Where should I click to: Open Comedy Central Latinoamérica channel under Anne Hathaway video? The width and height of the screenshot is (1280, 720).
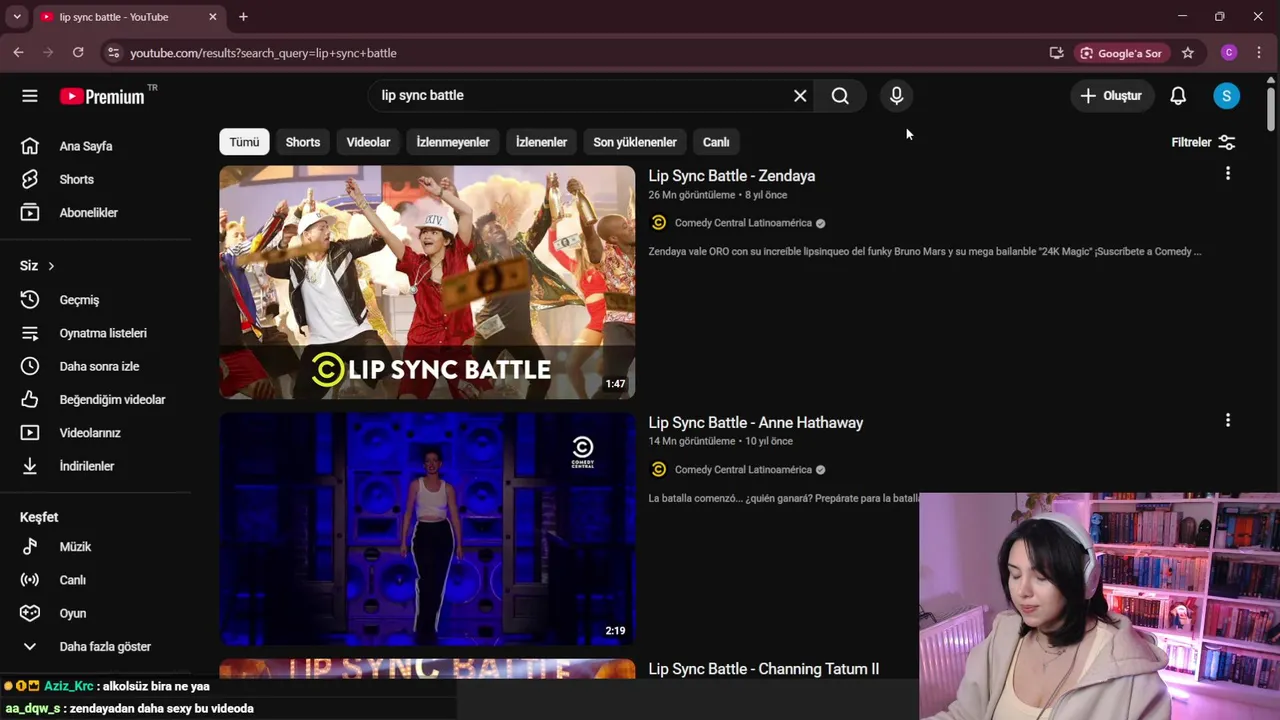(743, 470)
